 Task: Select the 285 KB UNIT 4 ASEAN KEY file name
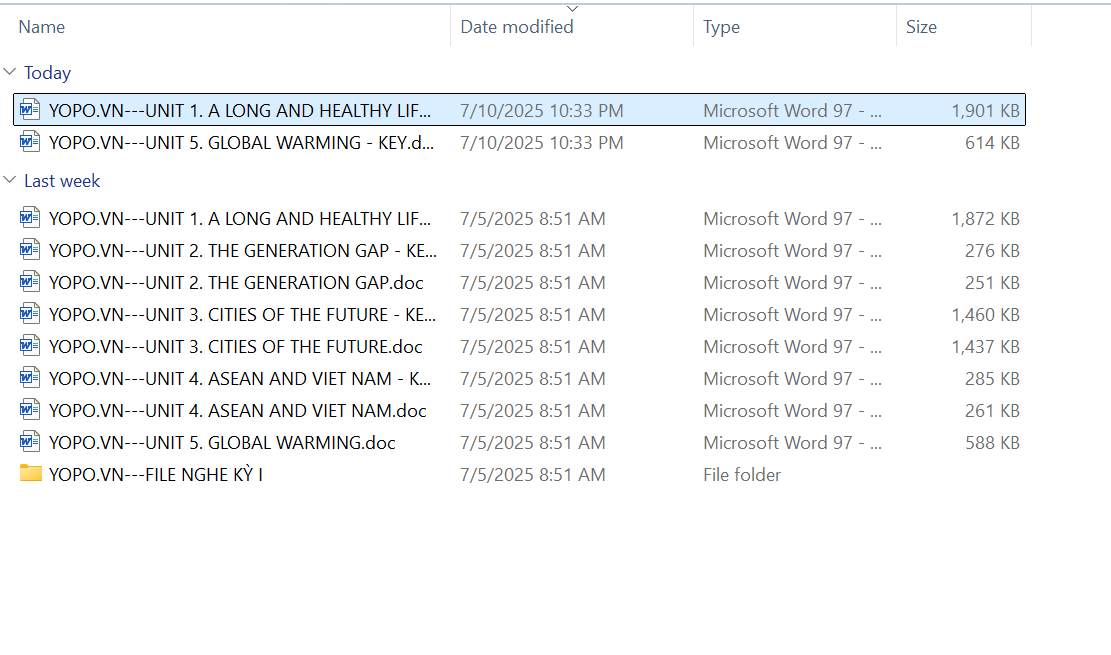pyautogui.click(x=240, y=379)
